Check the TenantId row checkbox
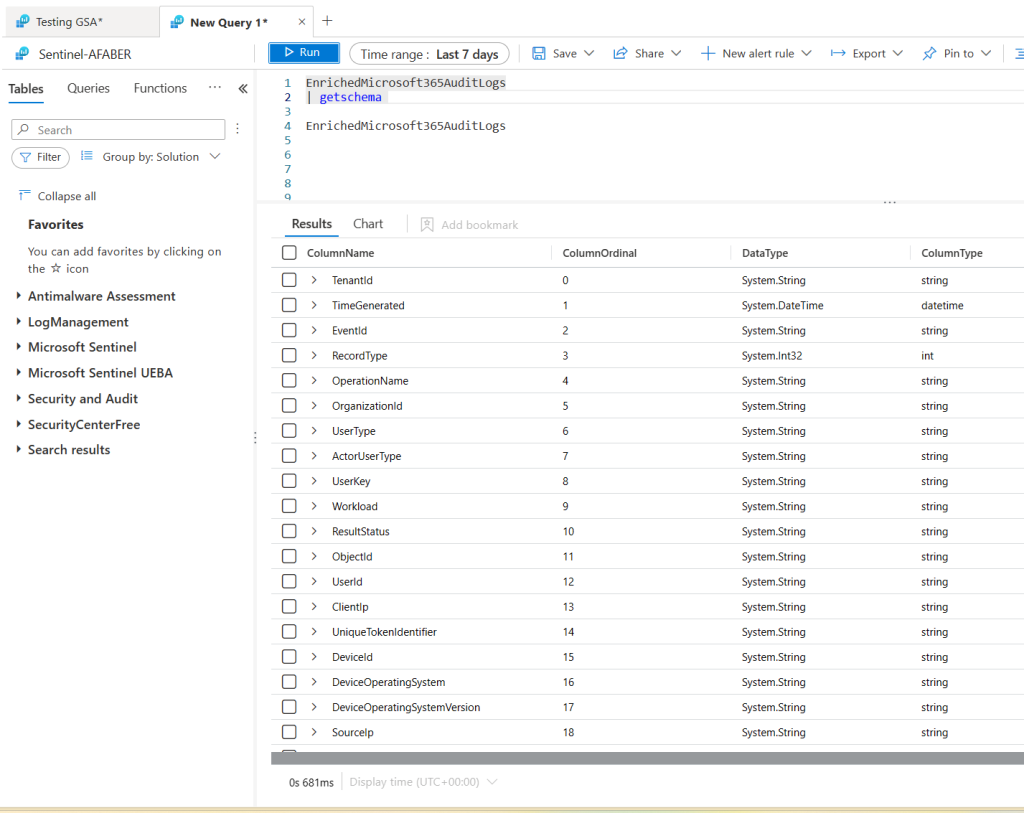 tap(289, 281)
